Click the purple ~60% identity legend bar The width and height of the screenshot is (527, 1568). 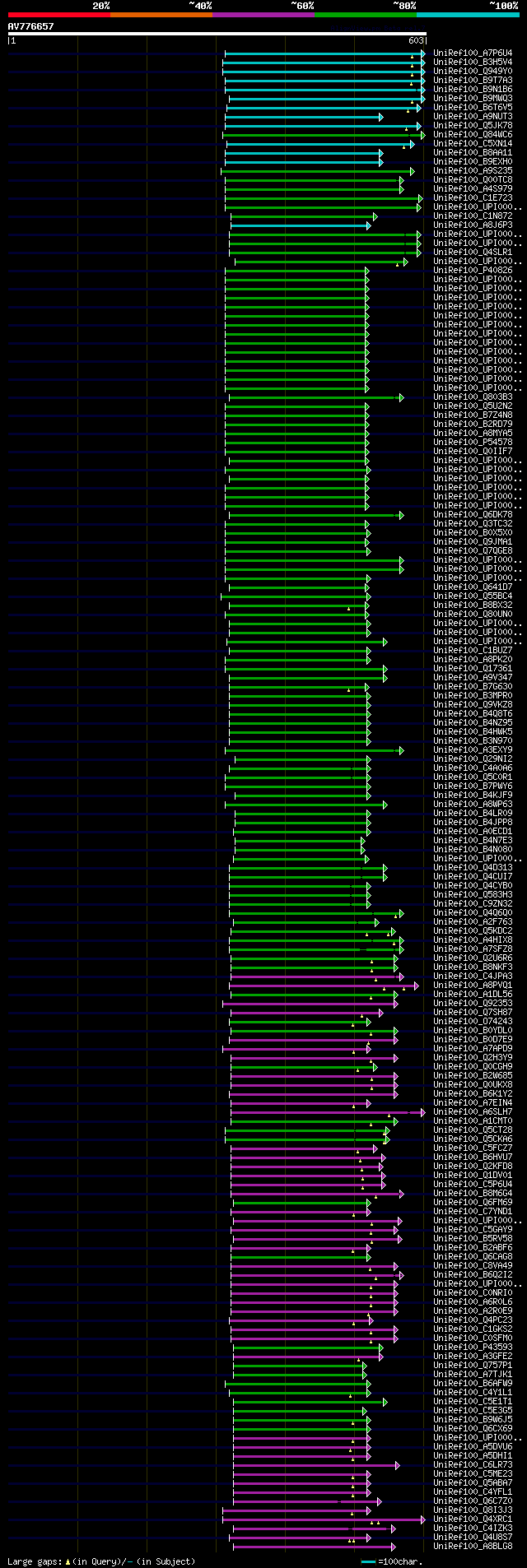[263, 14]
